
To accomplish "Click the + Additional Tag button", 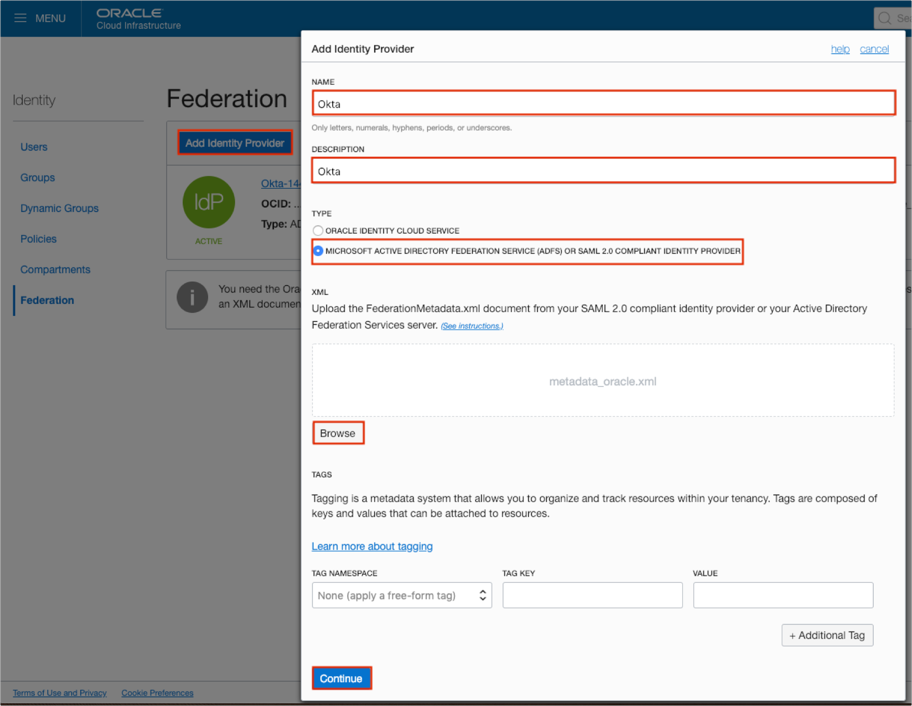I will 827,636.
